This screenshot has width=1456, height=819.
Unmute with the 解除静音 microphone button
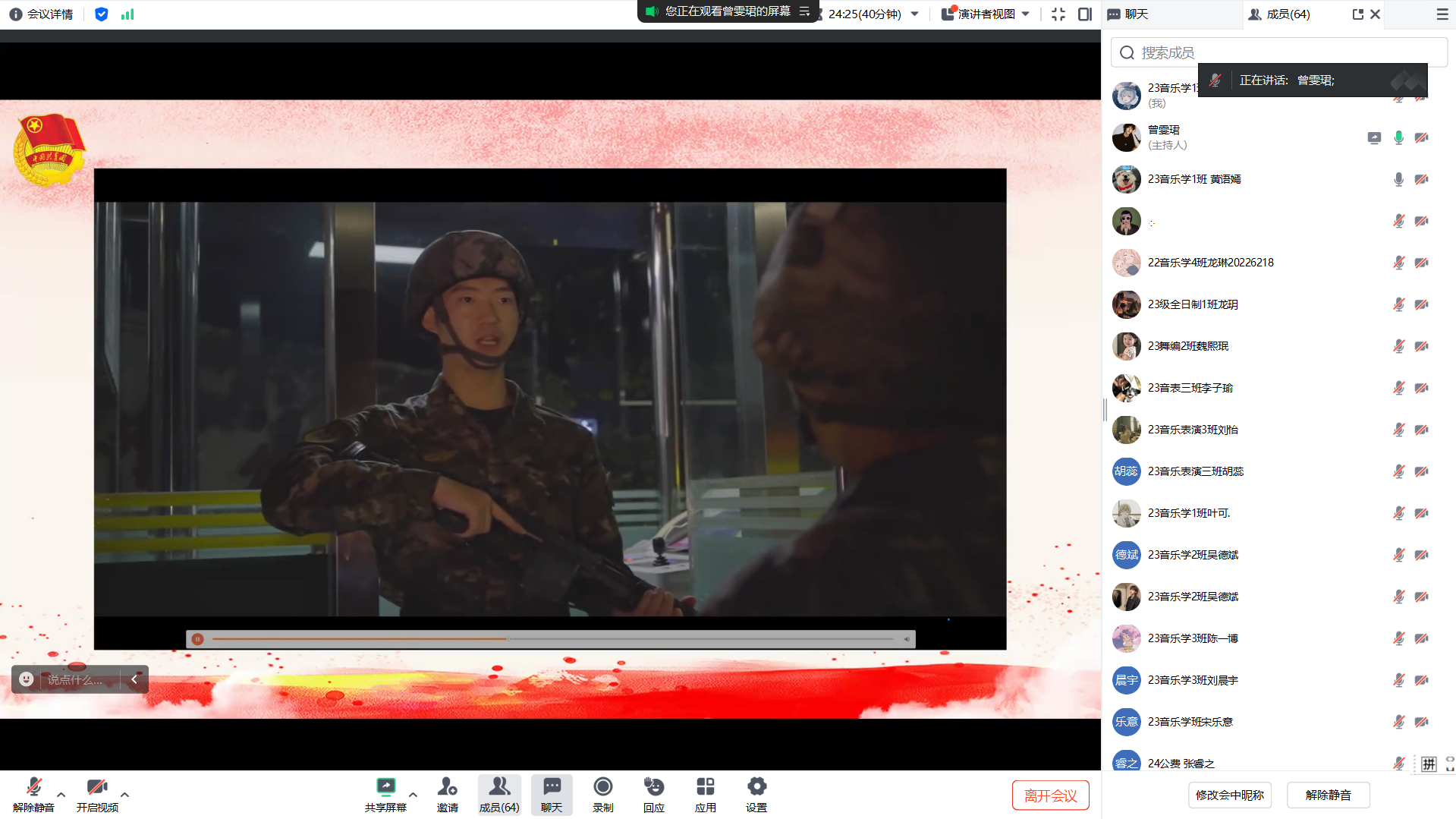(33, 795)
